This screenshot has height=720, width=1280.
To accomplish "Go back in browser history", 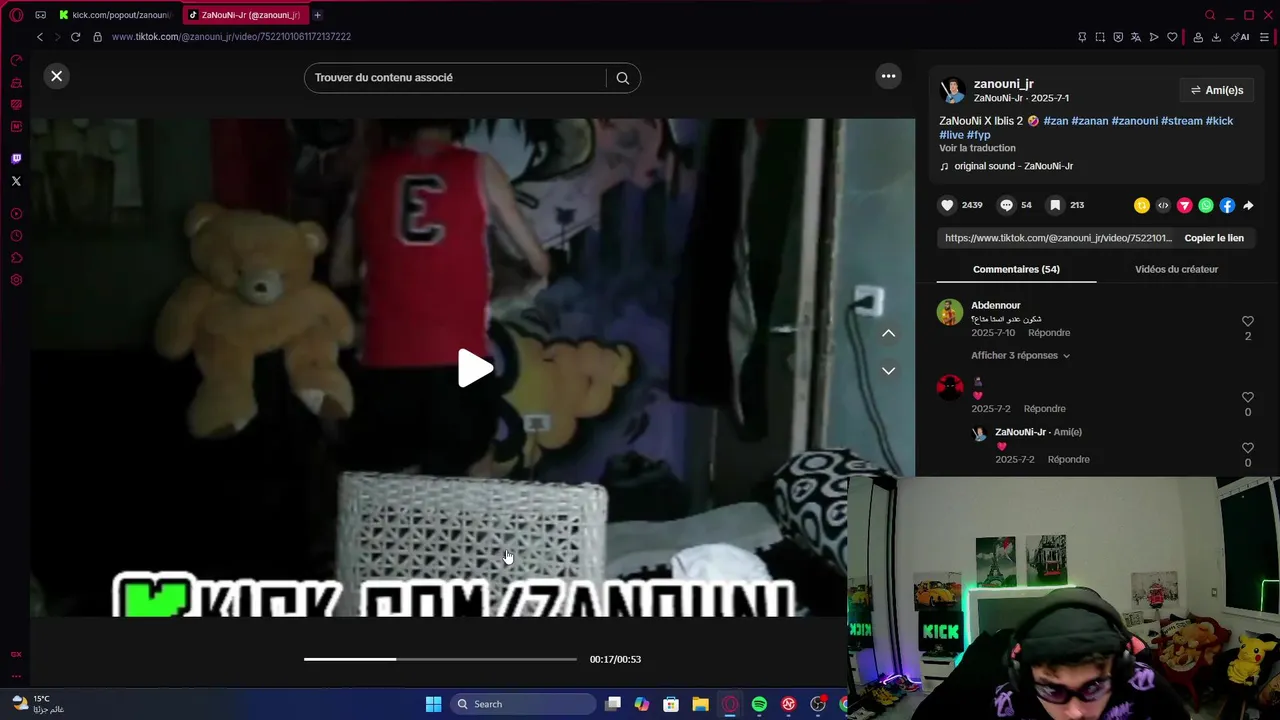I will coord(40,37).
